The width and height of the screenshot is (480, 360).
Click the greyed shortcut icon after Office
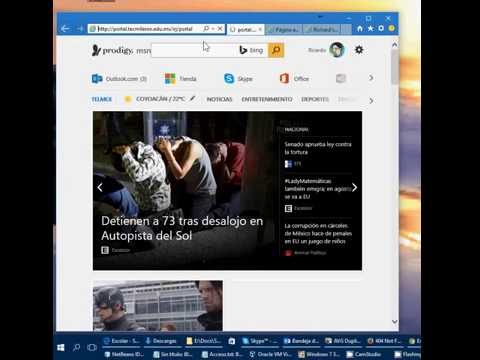(341, 79)
